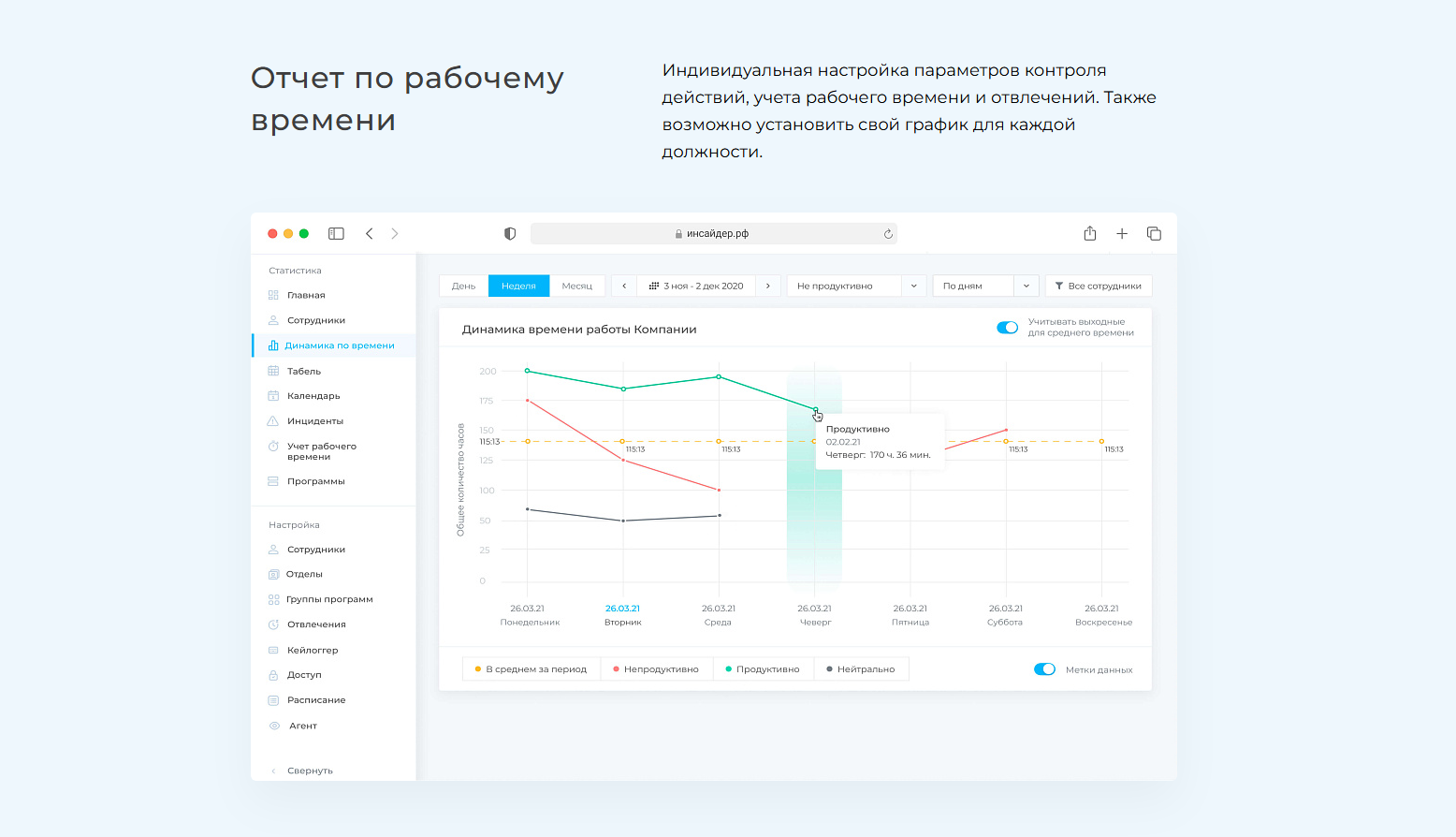The image size is (1456, 837).
Task: Click the reload icon in address bar
Action: tap(888, 234)
